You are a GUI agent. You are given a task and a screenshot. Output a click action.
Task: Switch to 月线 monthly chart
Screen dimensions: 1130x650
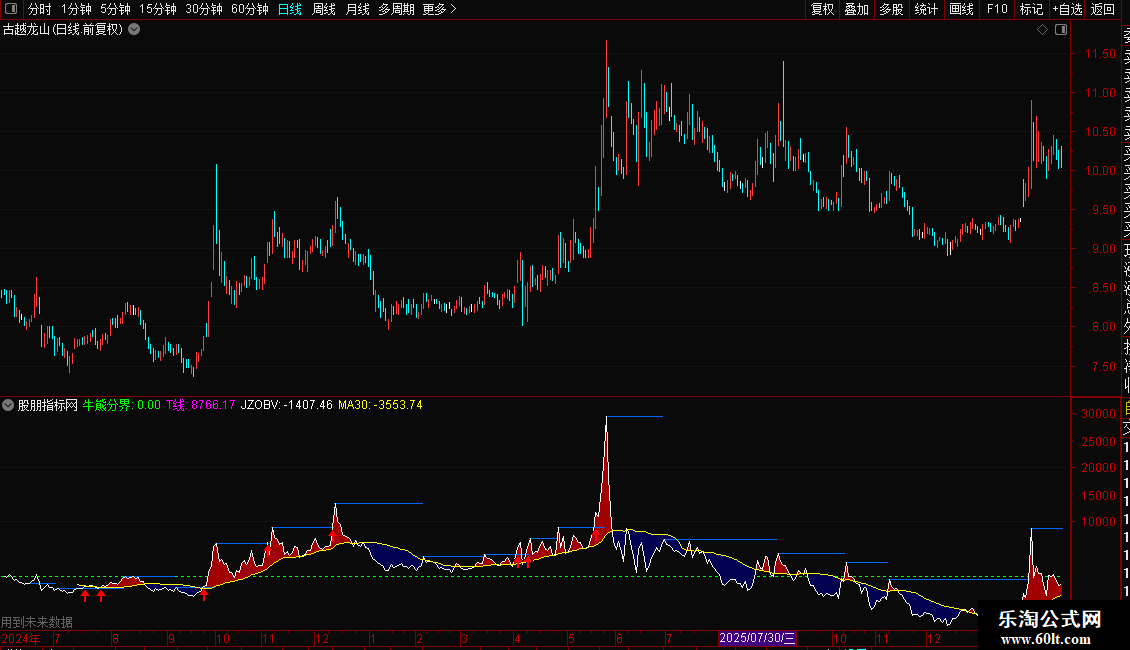coord(357,9)
